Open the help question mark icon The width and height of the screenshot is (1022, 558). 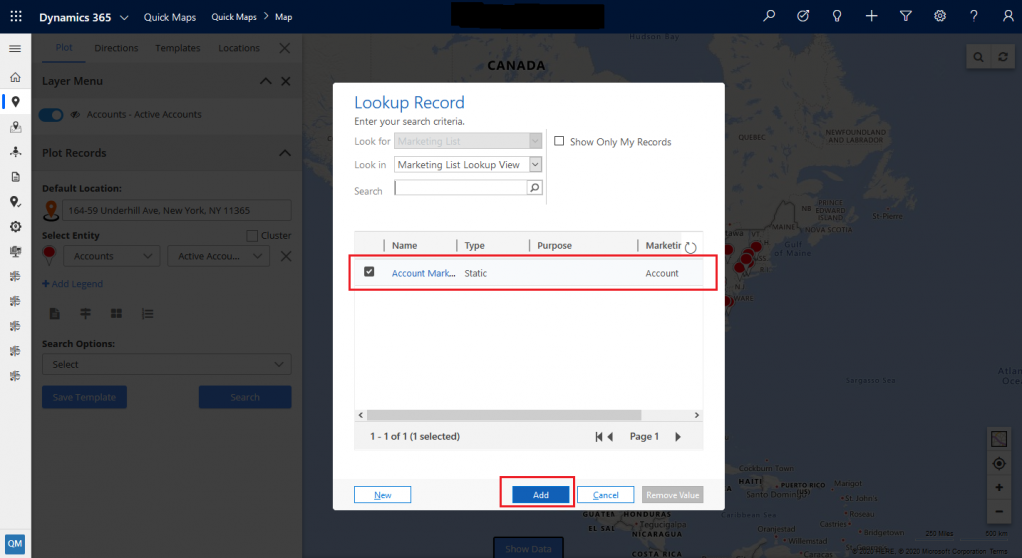click(974, 16)
